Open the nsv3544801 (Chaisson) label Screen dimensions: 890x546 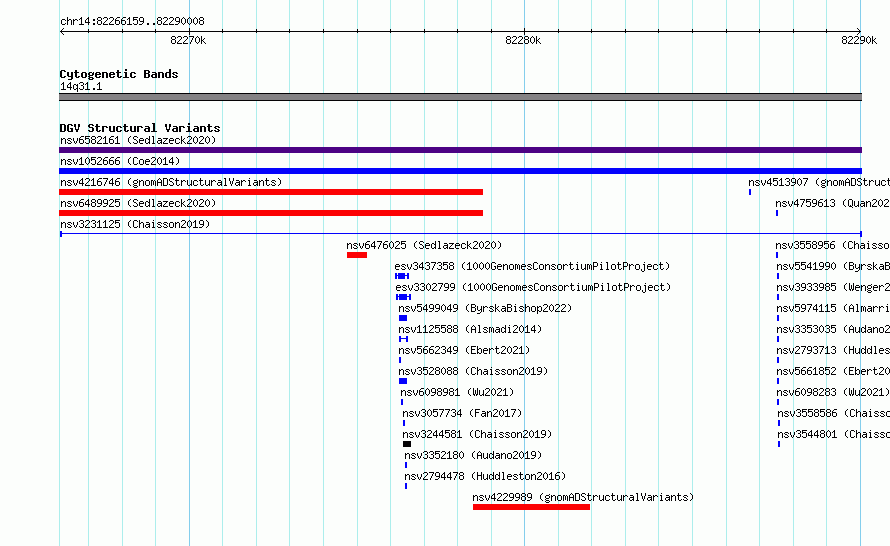pyautogui.click(x=834, y=434)
